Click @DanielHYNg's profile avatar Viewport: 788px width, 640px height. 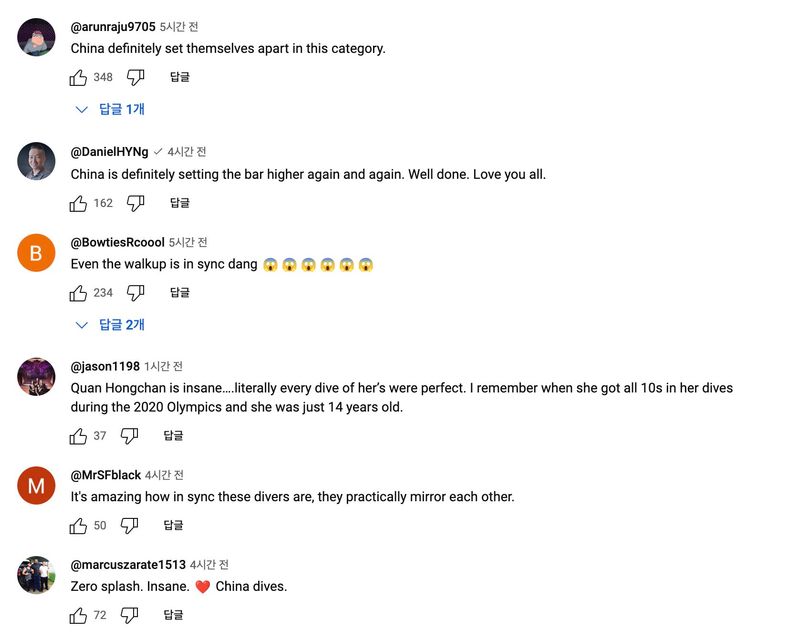pos(37,161)
